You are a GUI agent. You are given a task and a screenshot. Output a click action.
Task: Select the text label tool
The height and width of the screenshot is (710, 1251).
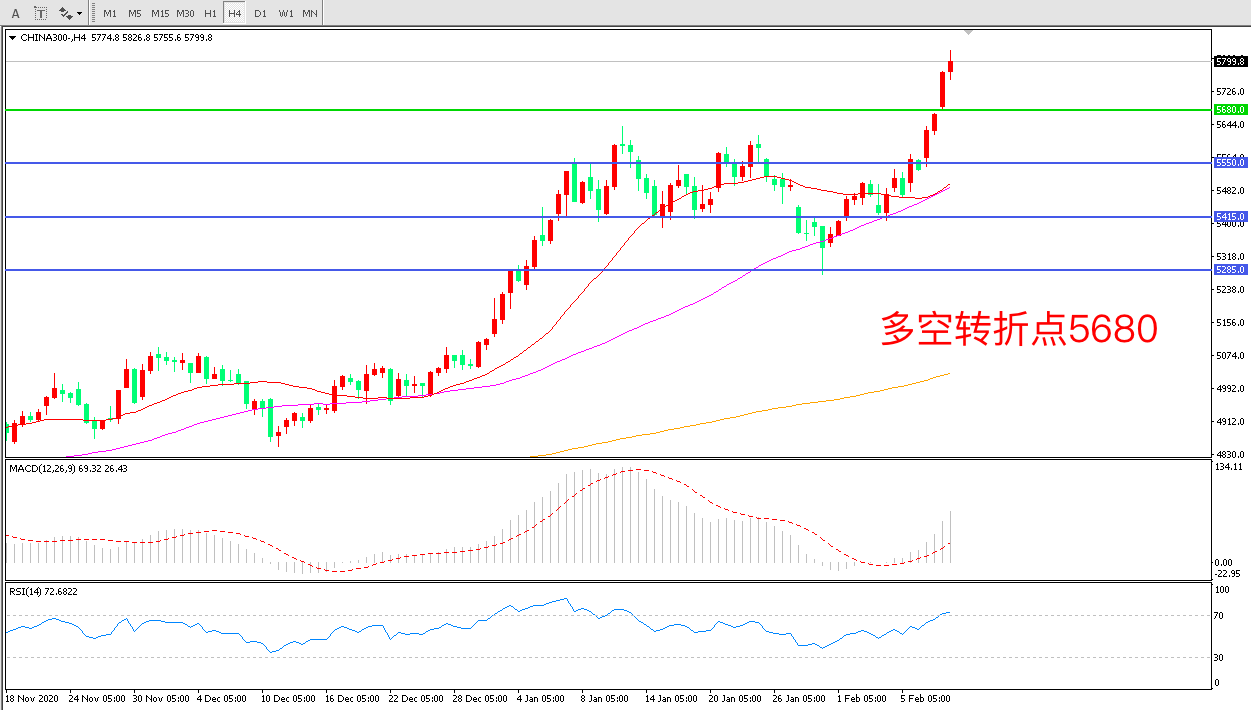pos(40,13)
